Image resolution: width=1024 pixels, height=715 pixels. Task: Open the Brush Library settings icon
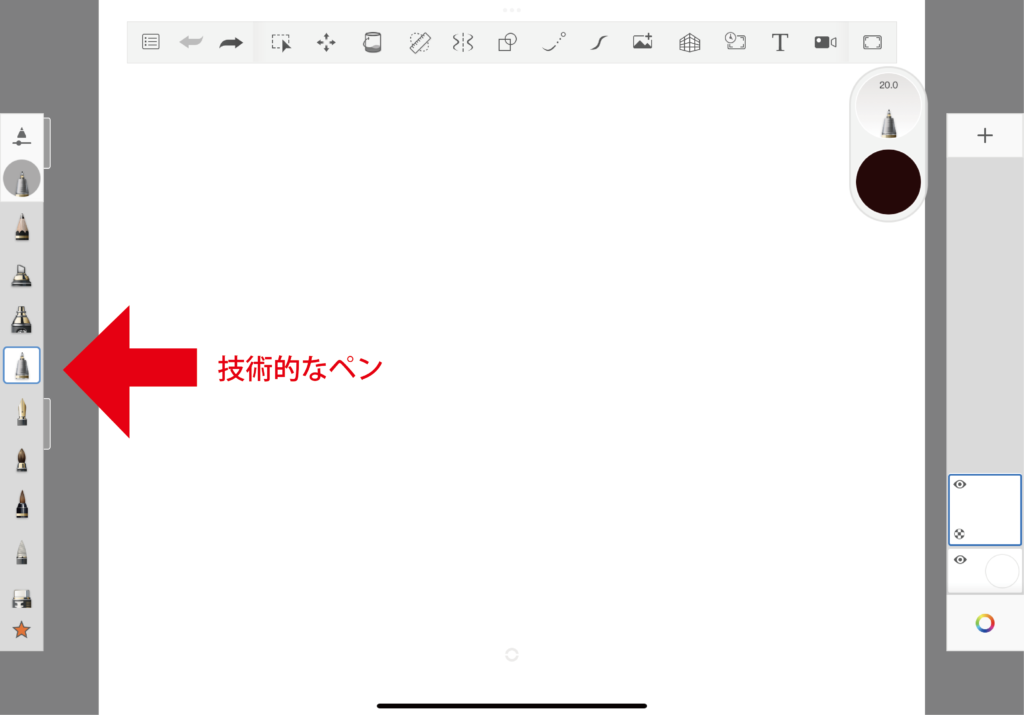22,136
